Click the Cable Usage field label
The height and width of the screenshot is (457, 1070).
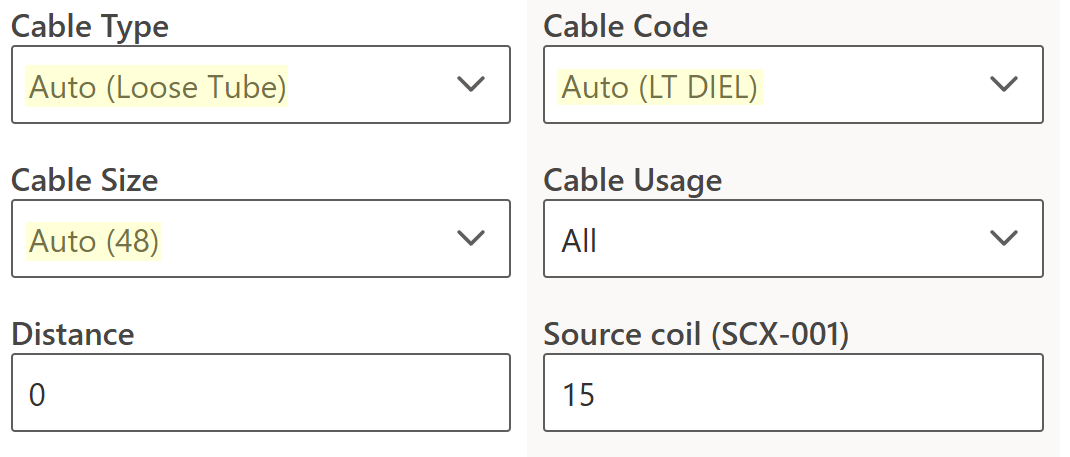[632, 180]
